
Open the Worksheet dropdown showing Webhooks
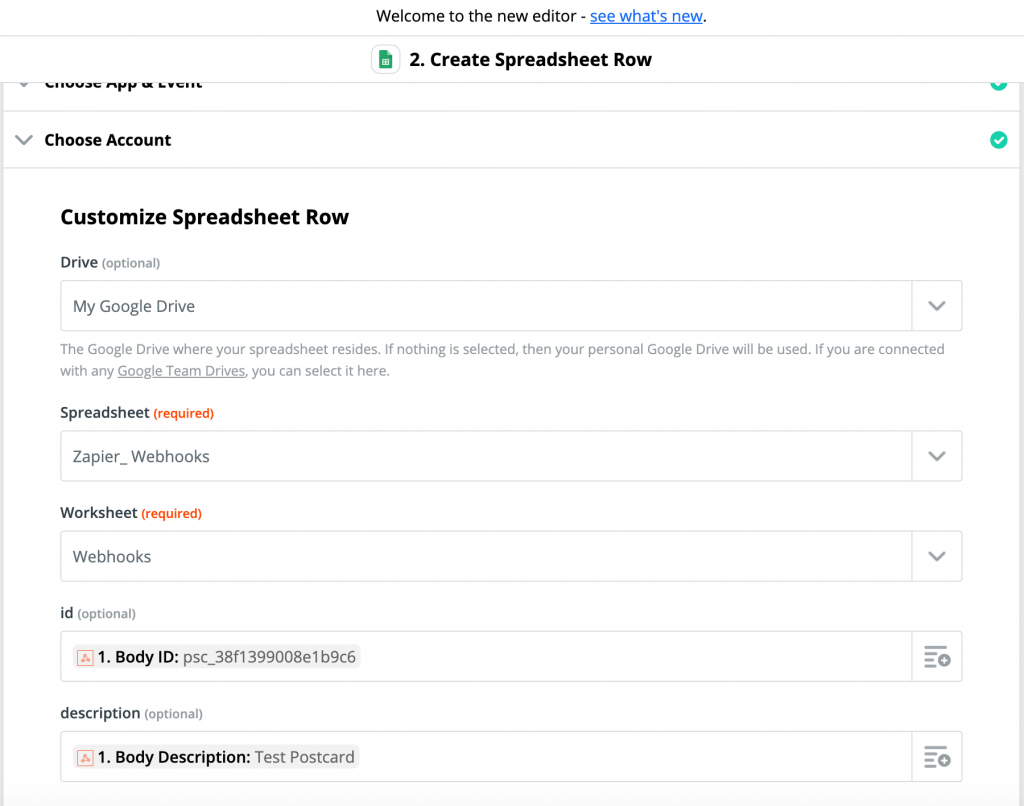point(937,555)
